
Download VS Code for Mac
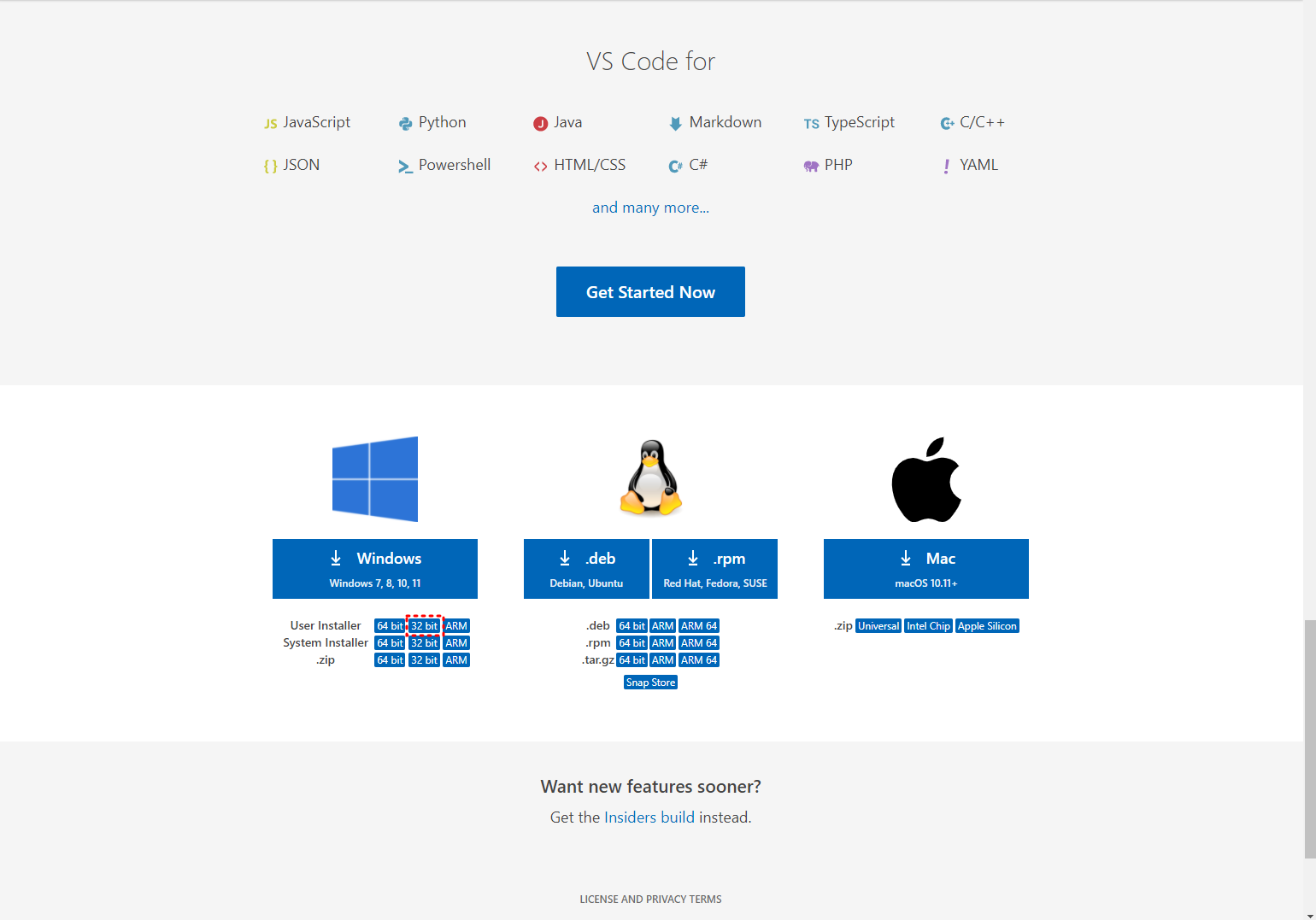[x=926, y=569]
